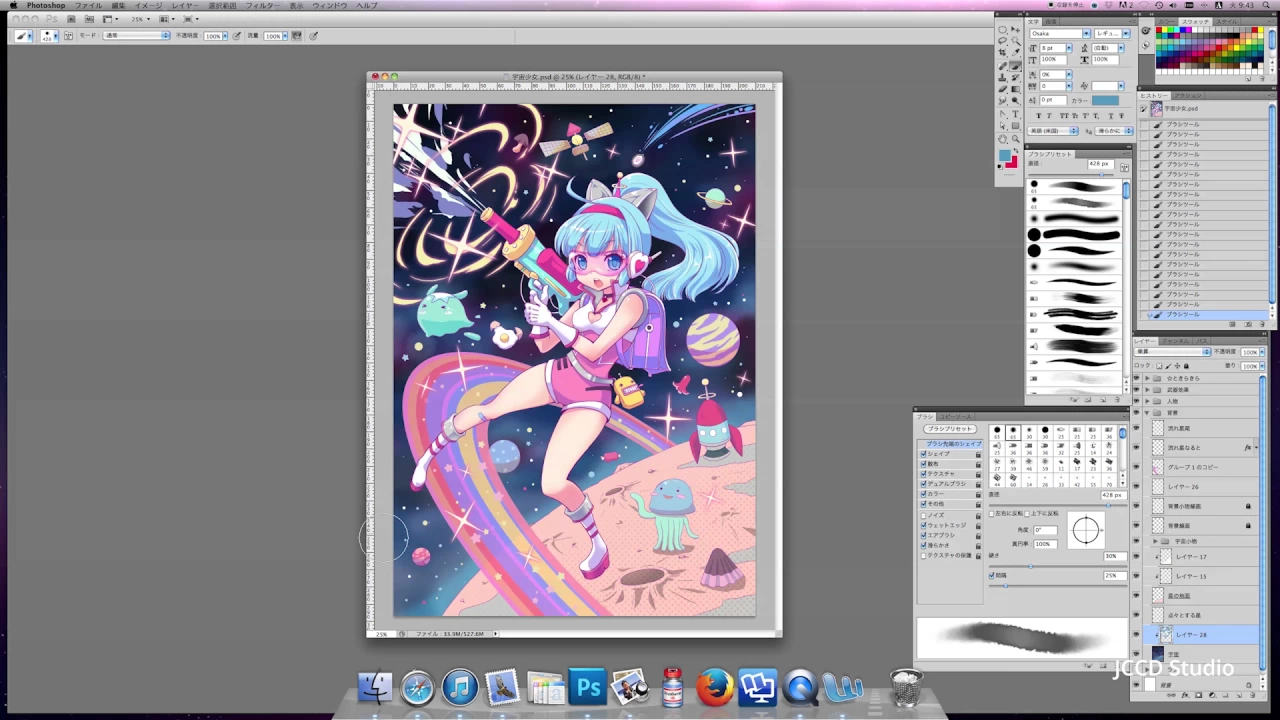Image resolution: width=1280 pixels, height=720 pixels.
Task: Select the Gradient tool
Action: pyautogui.click(x=1016, y=89)
